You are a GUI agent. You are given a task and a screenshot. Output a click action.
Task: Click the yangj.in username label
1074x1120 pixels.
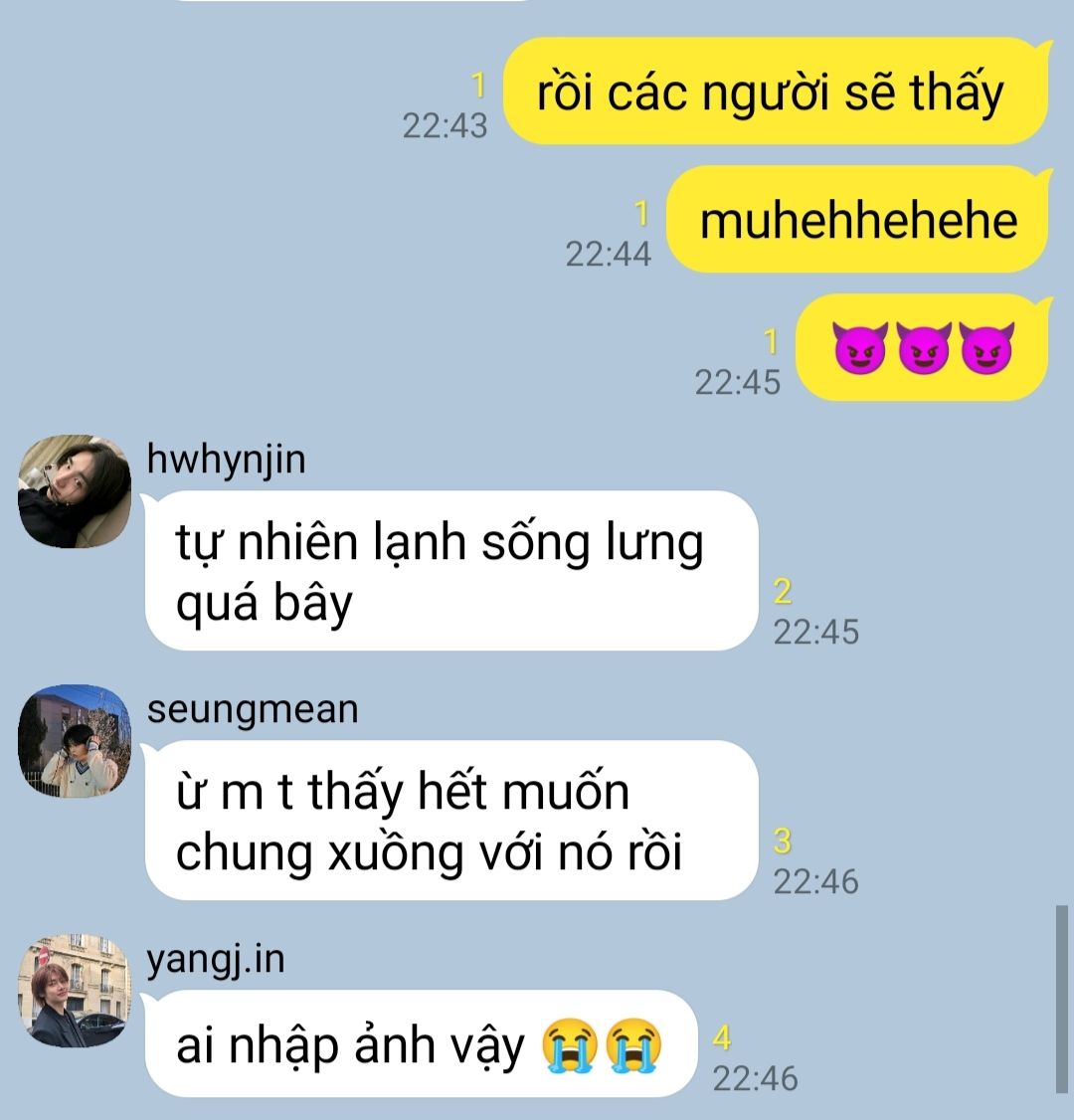click(x=216, y=959)
